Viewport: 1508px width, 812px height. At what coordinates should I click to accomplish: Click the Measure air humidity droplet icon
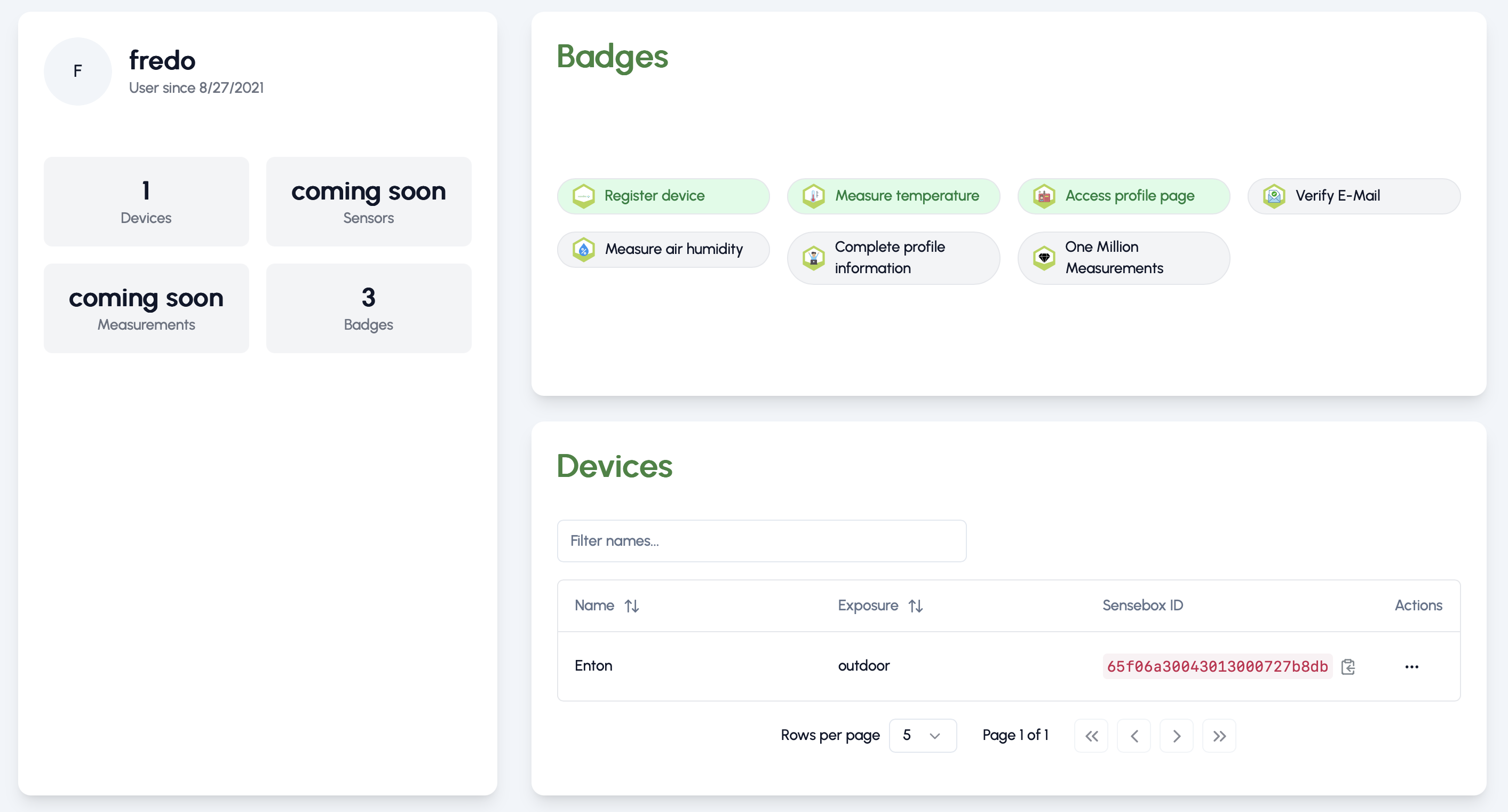point(583,249)
